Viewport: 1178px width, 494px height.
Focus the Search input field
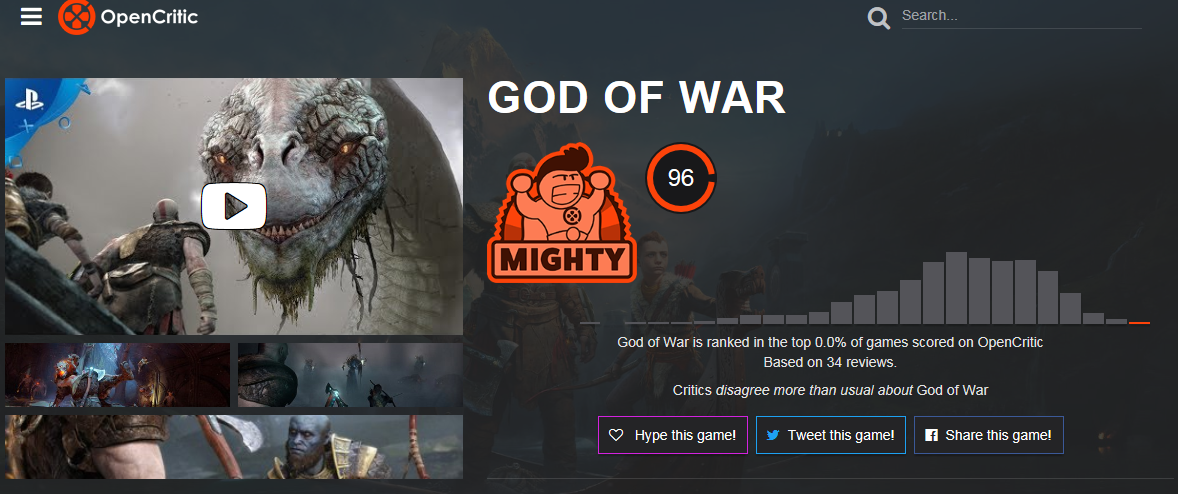pyautogui.click(x=1021, y=16)
